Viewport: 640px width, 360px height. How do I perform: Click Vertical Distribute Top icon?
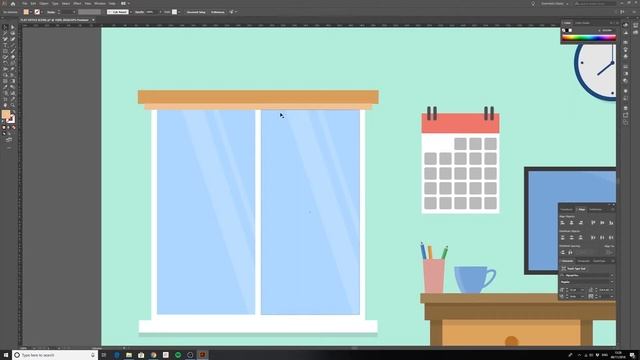tap(562, 237)
